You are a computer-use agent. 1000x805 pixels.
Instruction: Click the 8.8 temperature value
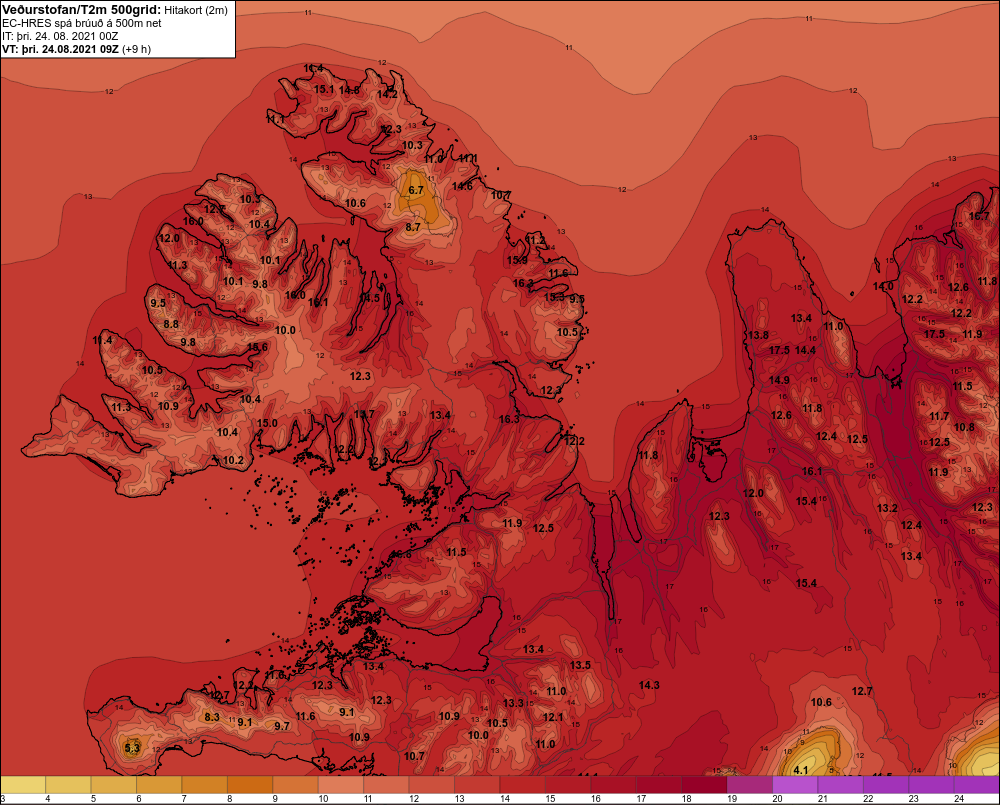tap(171, 324)
